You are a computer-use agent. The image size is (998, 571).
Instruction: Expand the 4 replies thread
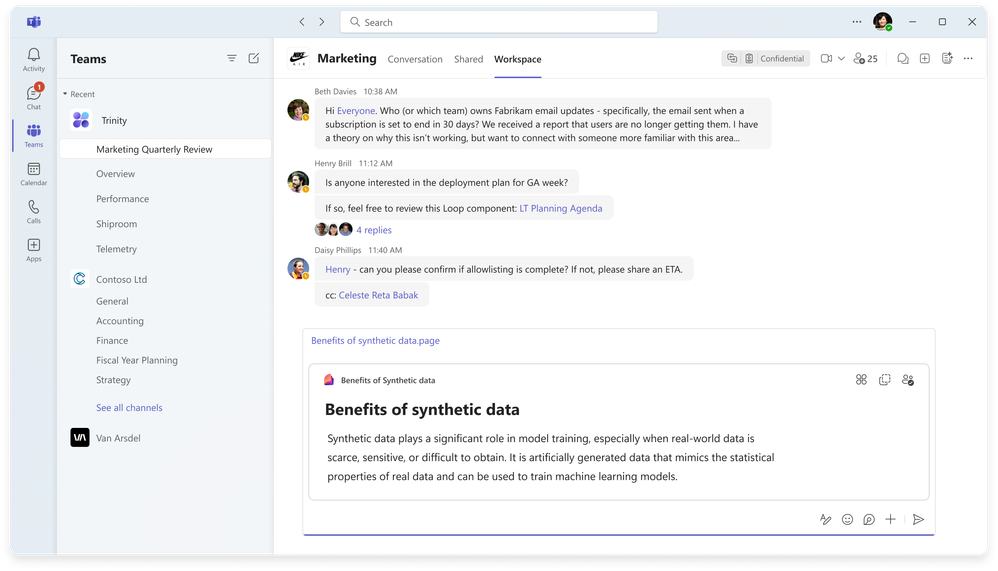[x=374, y=230]
